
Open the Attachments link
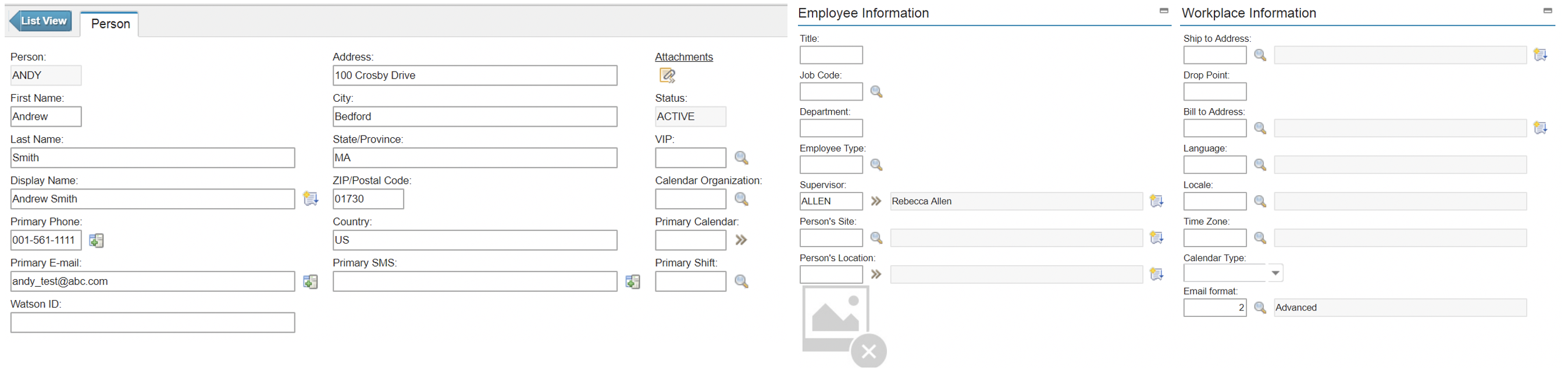click(683, 57)
